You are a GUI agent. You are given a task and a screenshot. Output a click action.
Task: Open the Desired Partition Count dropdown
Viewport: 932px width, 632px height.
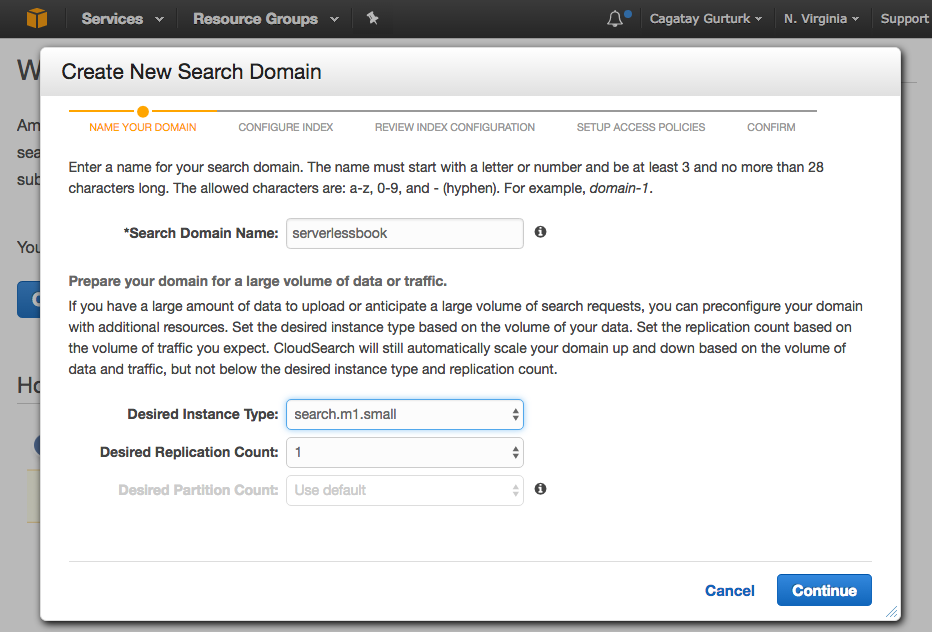[x=405, y=490]
